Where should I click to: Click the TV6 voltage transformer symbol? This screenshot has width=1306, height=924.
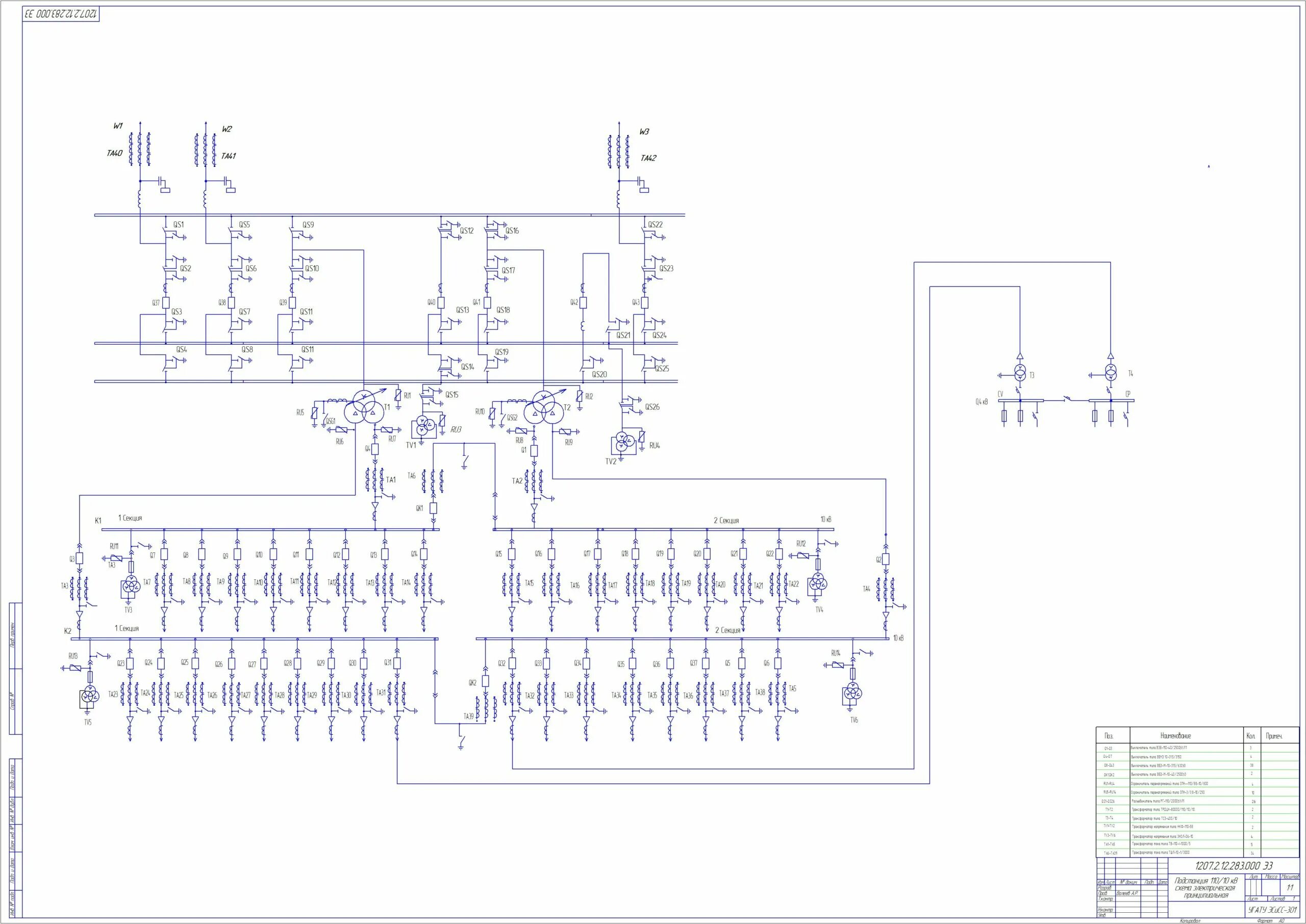852,692
